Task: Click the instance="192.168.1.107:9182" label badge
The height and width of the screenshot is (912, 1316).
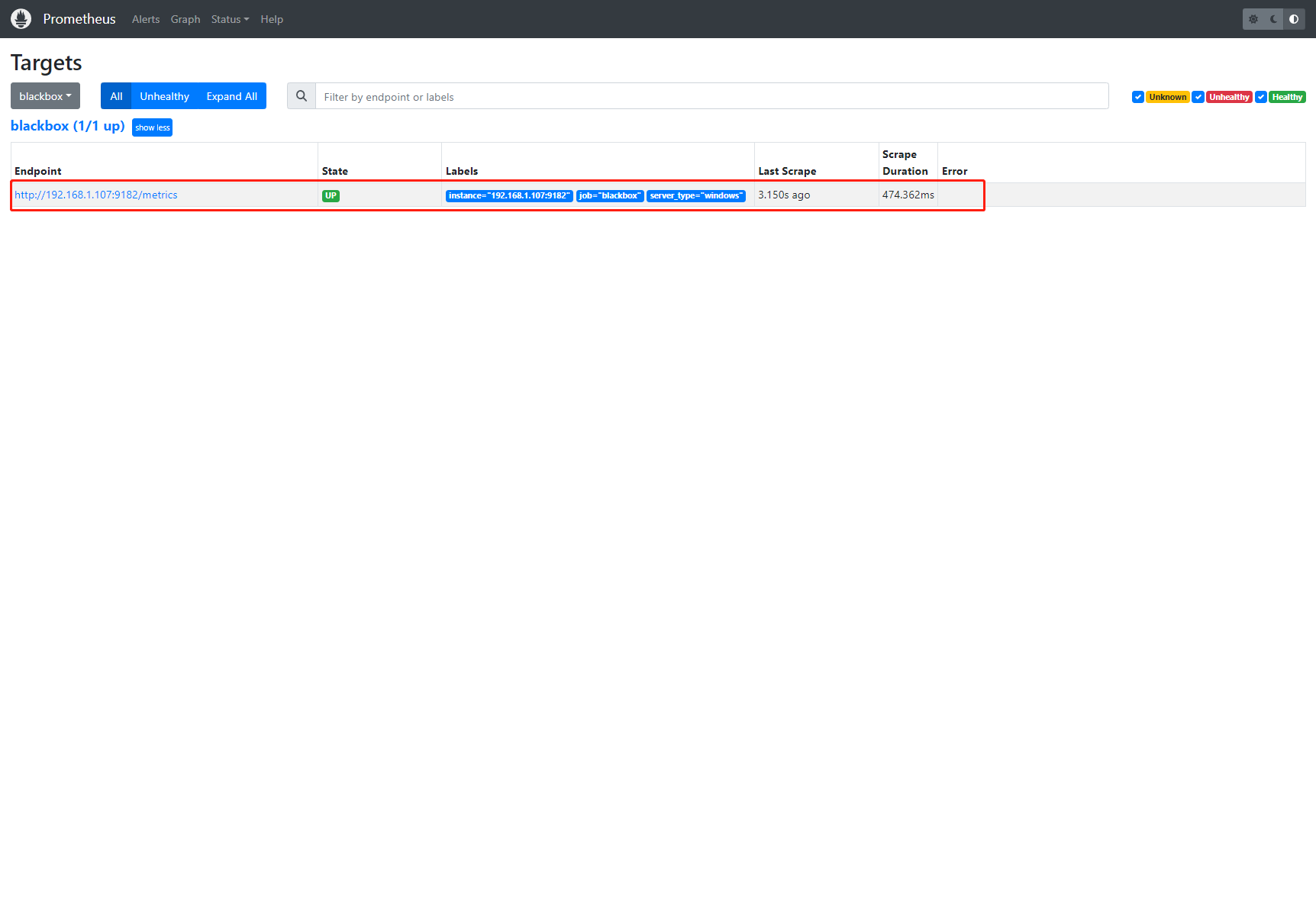Action: 509,195
